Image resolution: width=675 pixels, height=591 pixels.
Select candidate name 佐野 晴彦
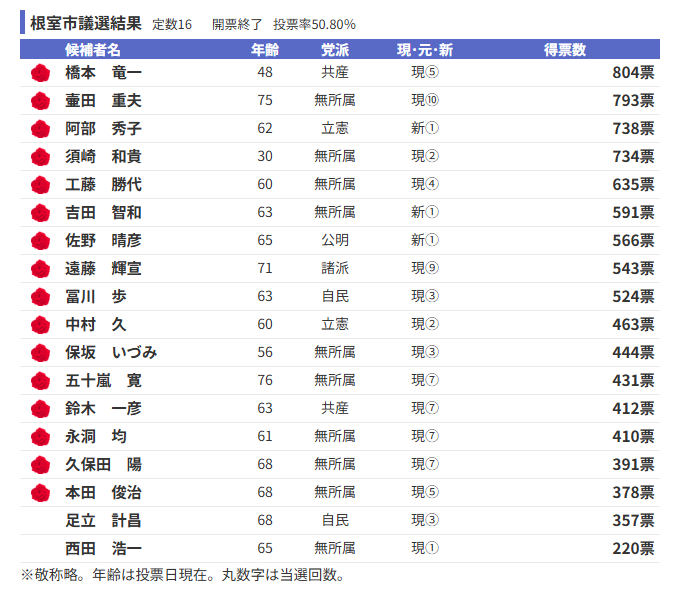pyautogui.click(x=103, y=240)
